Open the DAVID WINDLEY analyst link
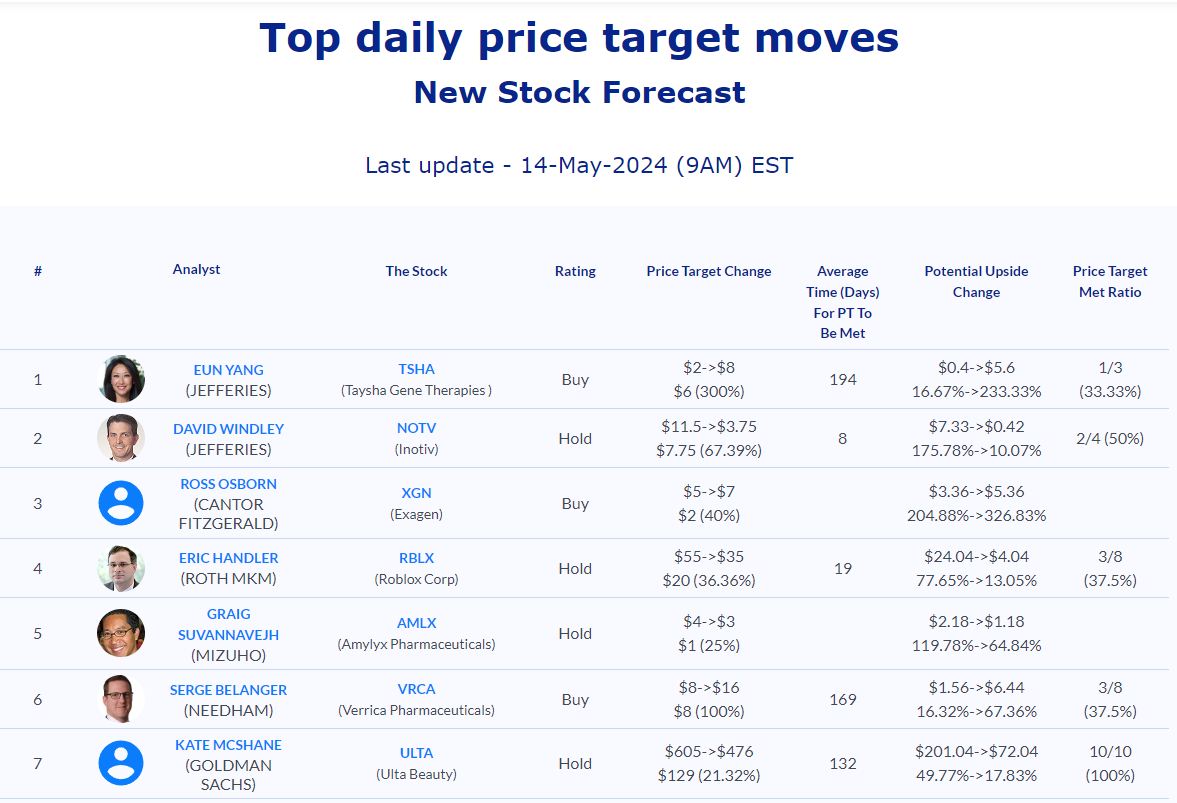The height and width of the screenshot is (803, 1177). (x=228, y=429)
